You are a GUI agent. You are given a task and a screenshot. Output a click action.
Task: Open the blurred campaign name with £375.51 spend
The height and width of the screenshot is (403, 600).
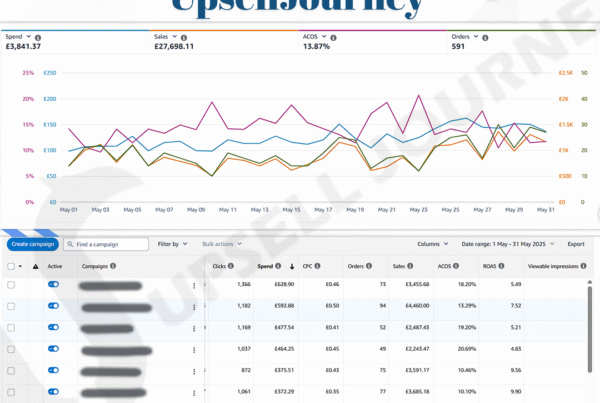(111, 372)
